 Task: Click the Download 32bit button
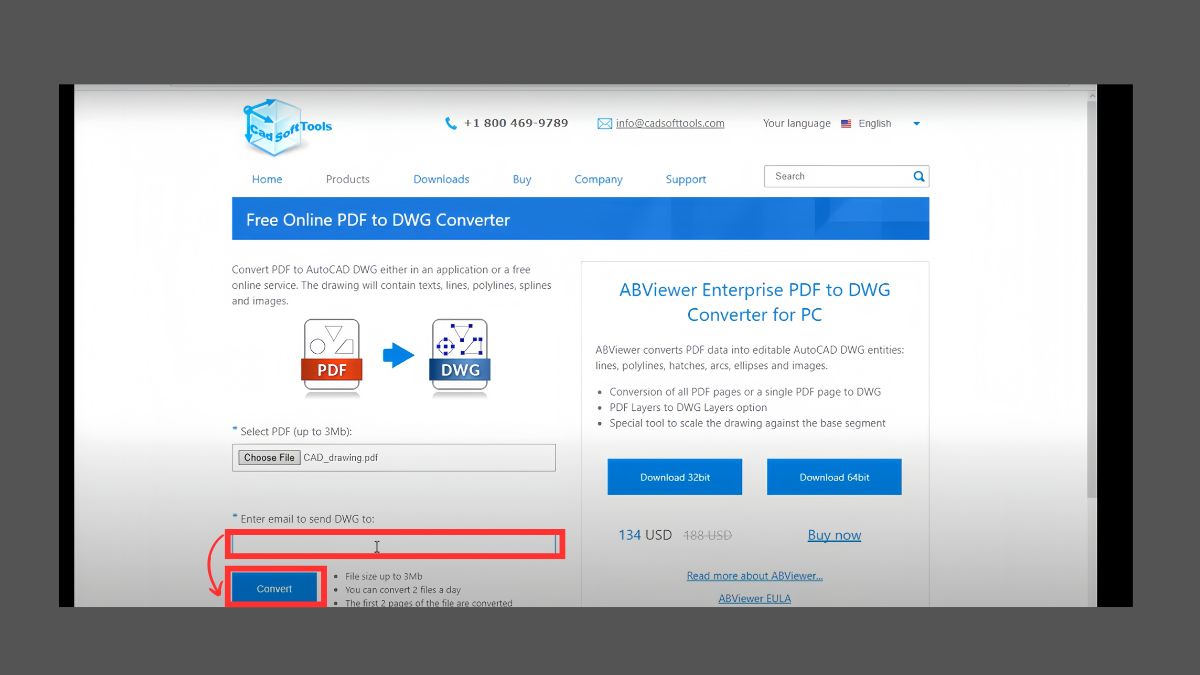674,476
